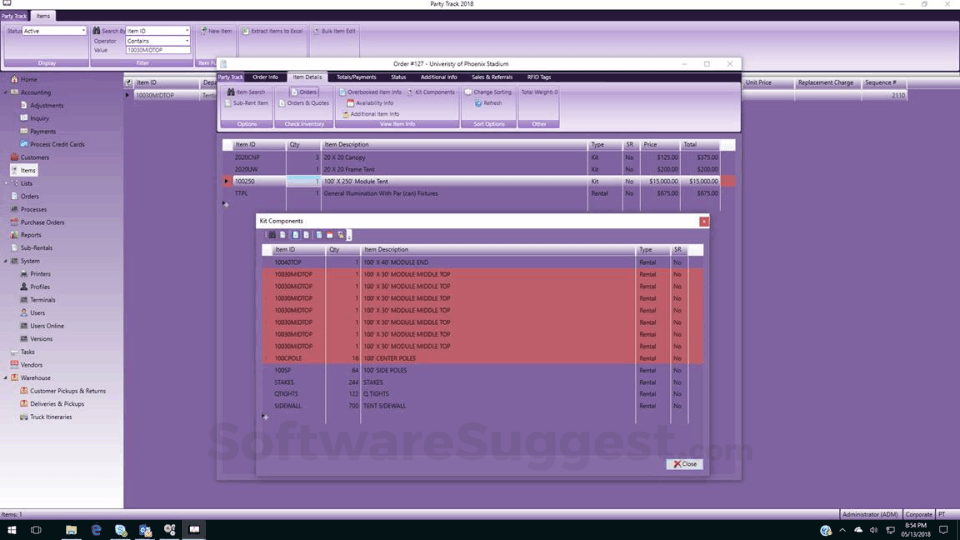Viewport: 960px width, 540px height.
Task: View Overbooked Item Info
Action: 370,92
